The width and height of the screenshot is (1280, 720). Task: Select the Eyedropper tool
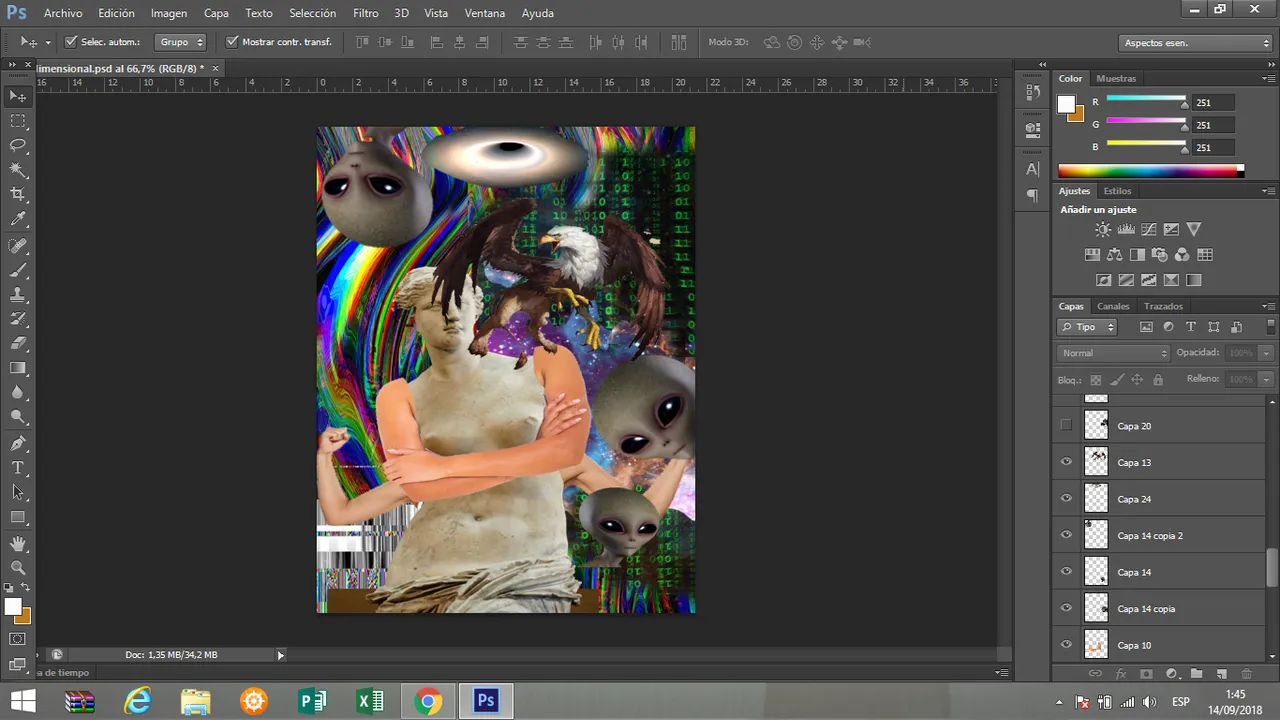(18, 219)
